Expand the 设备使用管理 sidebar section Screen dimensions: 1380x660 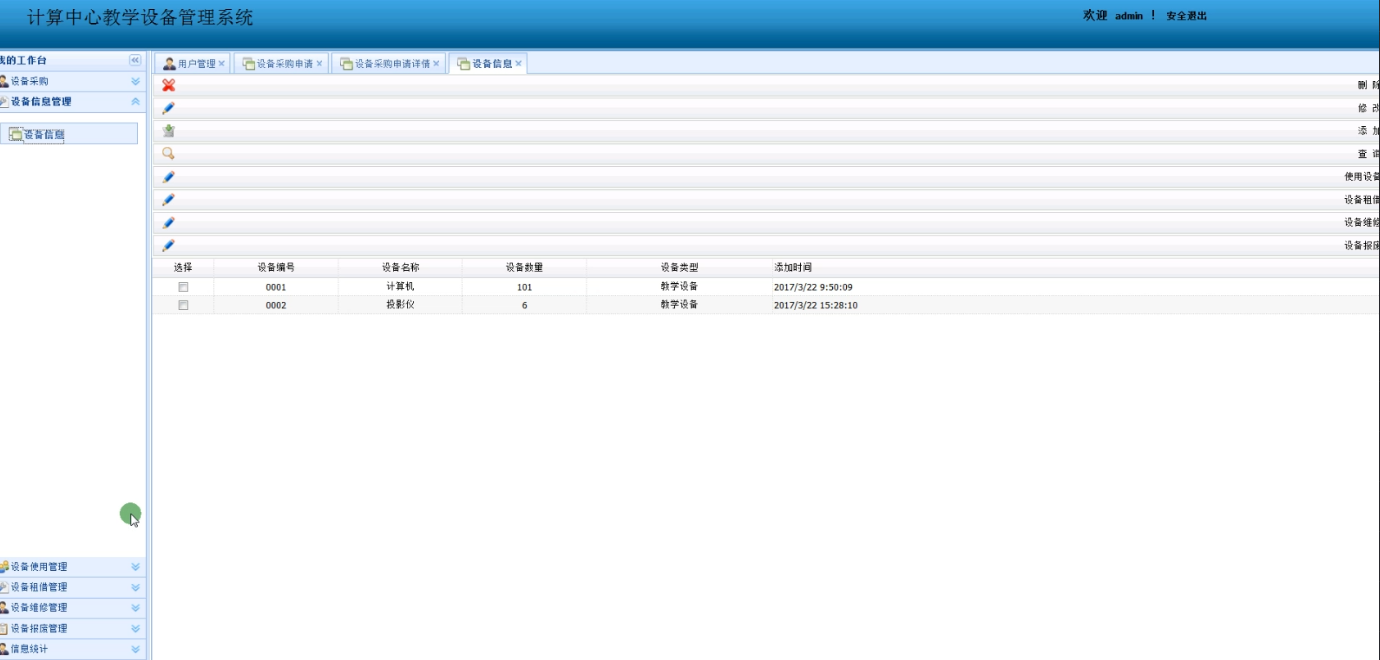click(x=136, y=567)
